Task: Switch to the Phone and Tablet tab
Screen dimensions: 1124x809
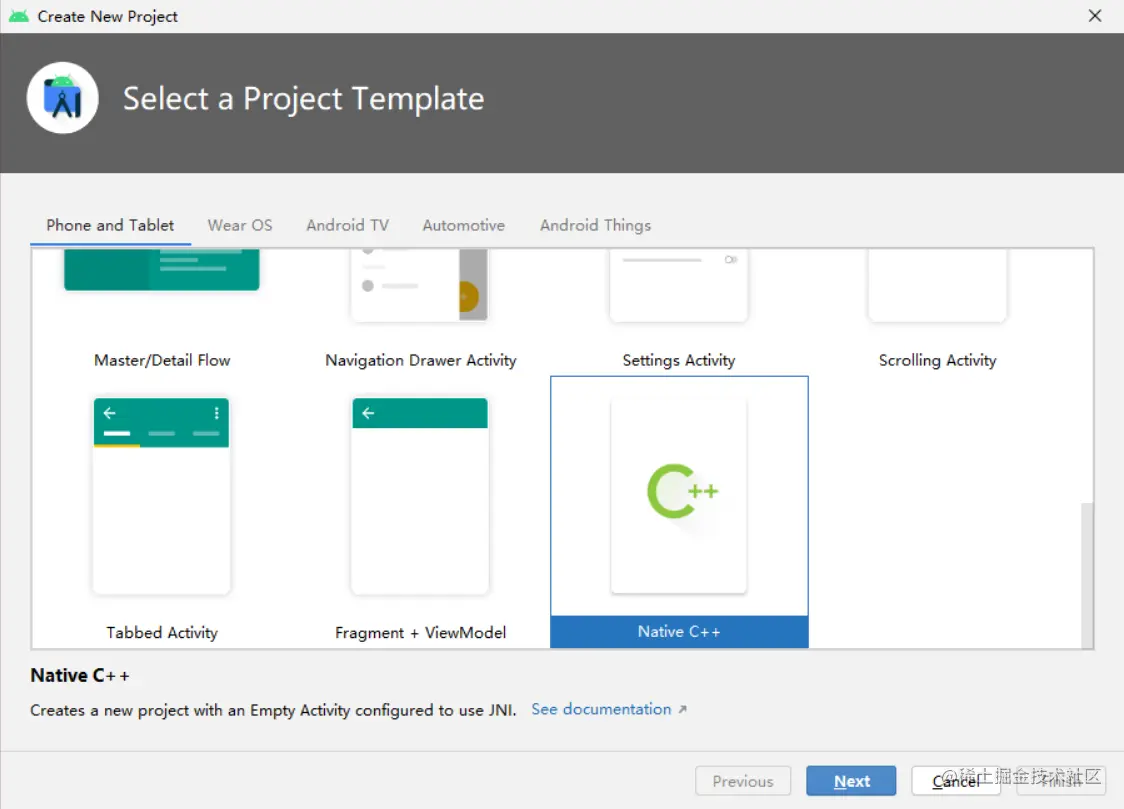Action: (x=110, y=225)
